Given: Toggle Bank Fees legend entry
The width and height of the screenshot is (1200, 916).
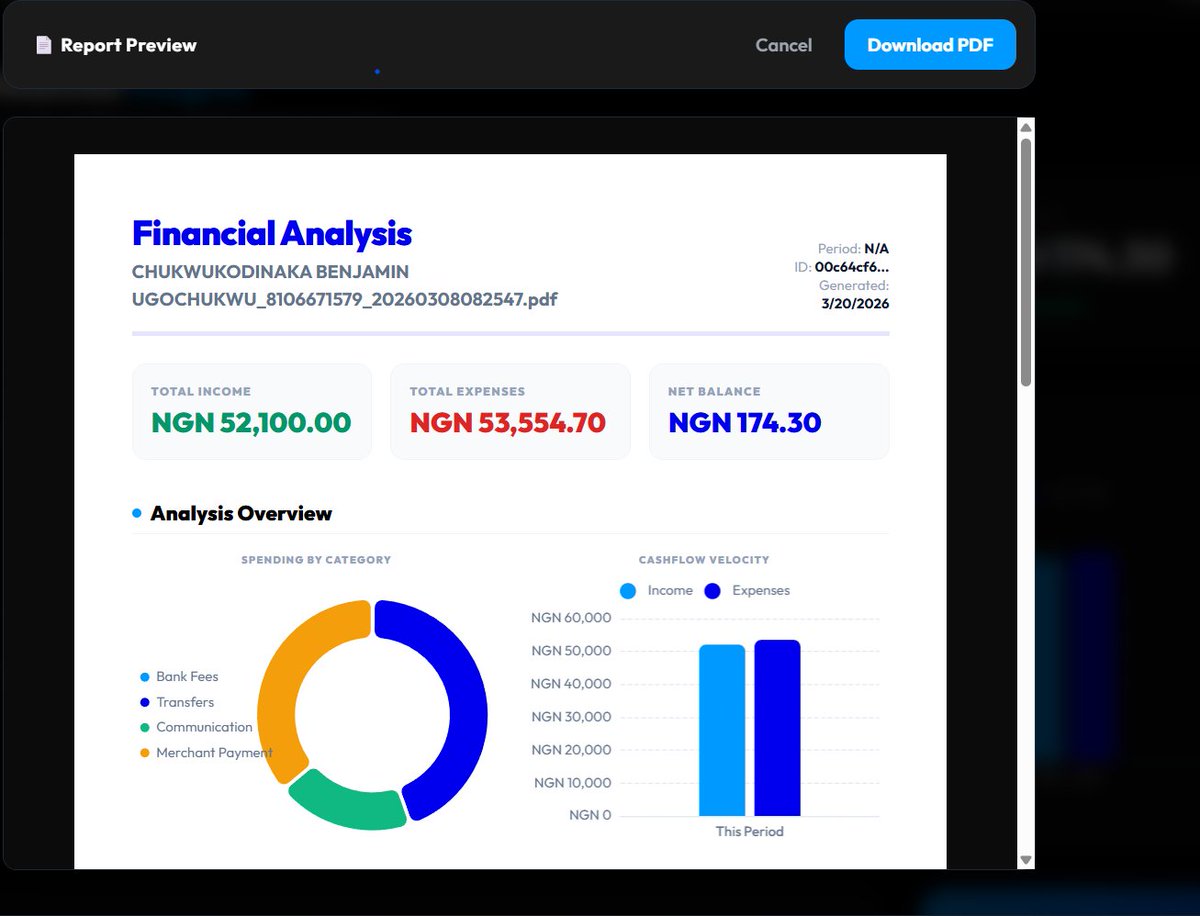Looking at the screenshot, I should click(x=180, y=677).
